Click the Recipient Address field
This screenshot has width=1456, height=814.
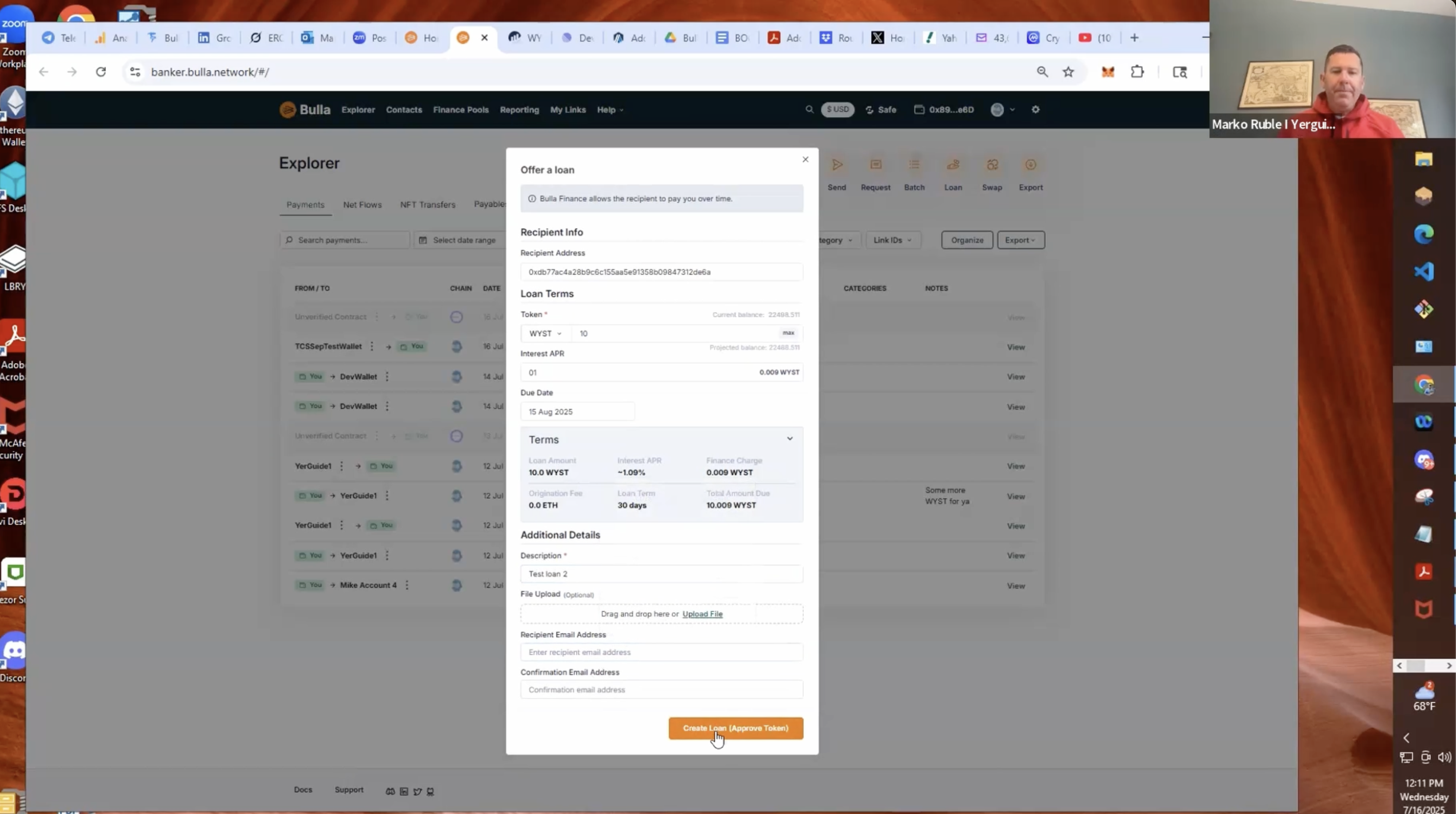point(661,272)
